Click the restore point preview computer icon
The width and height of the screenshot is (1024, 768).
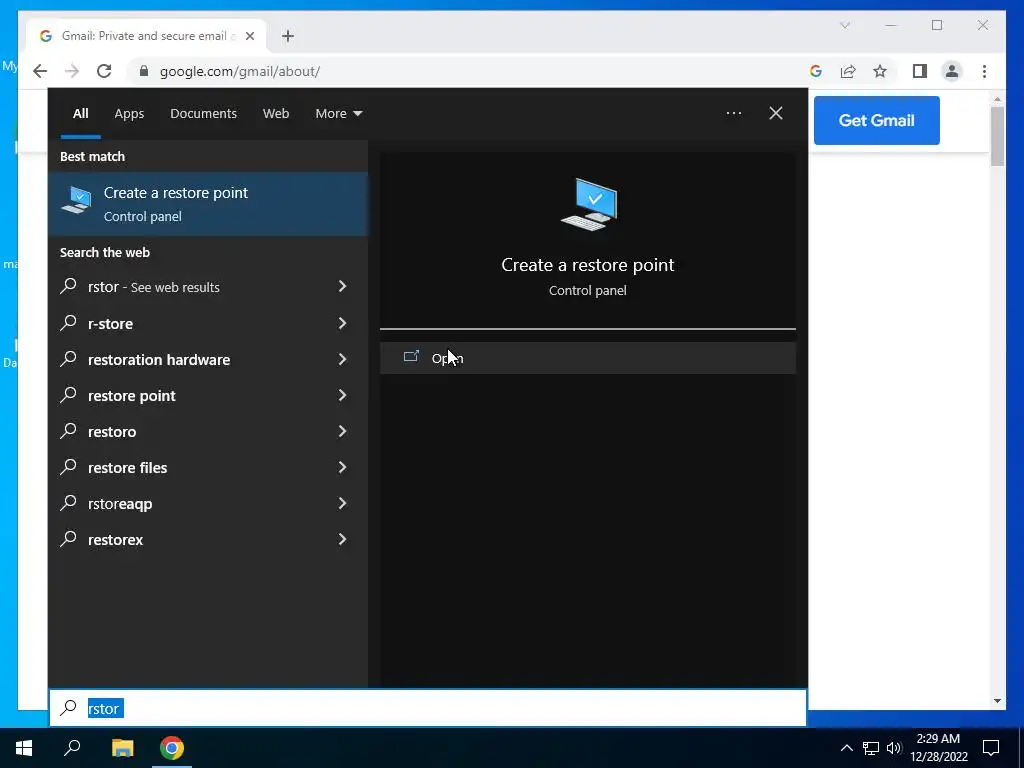[588, 204]
